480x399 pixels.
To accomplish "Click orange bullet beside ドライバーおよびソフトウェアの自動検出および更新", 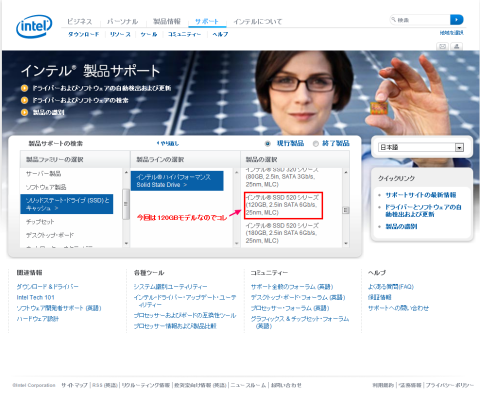I will tap(24, 88).
